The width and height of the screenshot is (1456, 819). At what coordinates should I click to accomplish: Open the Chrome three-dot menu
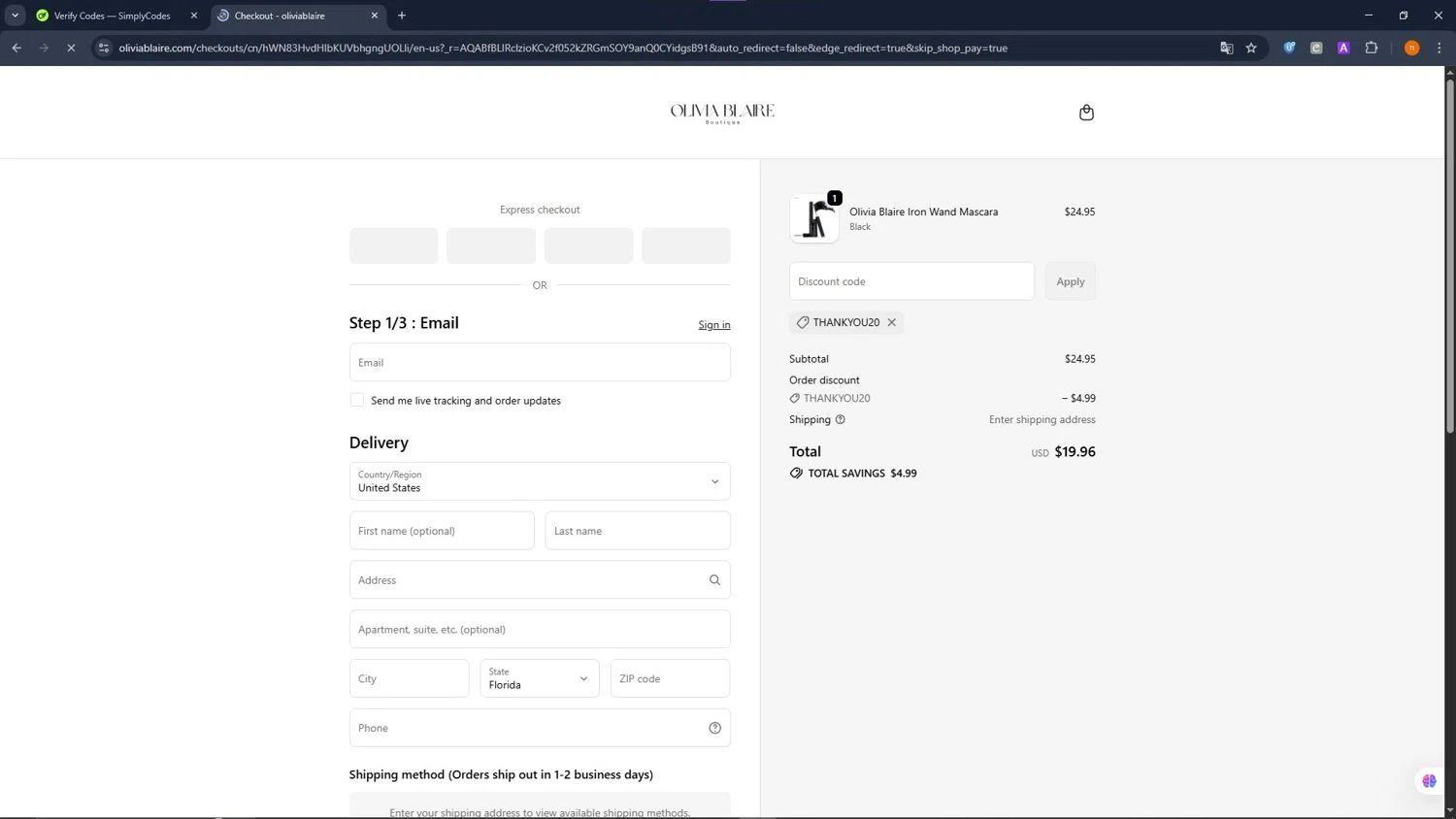(1439, 48)
